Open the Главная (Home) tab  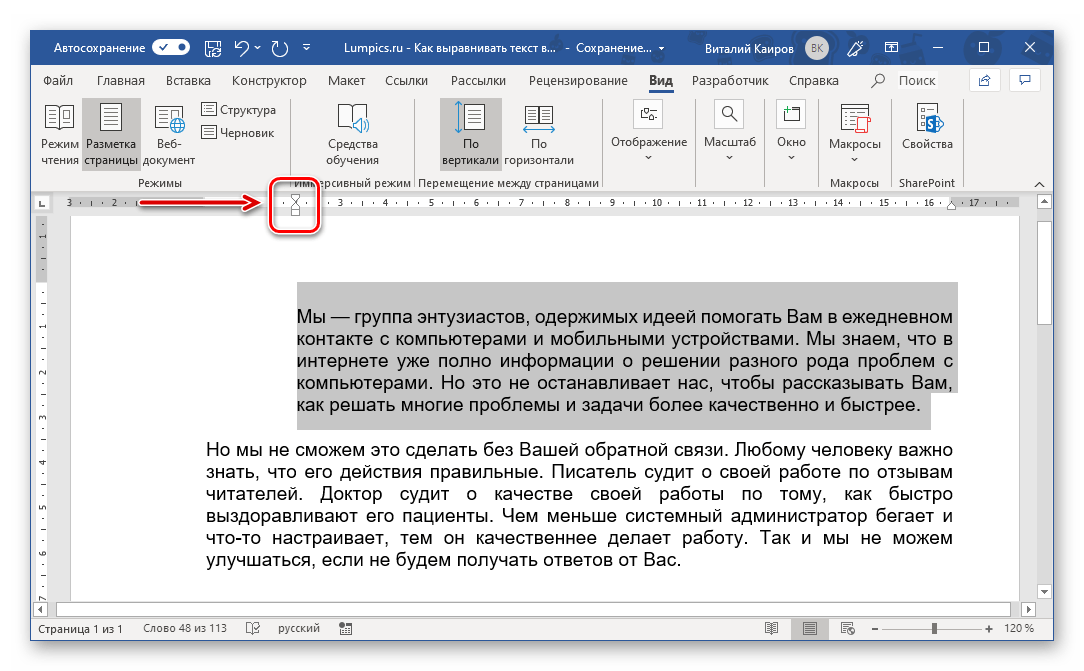coord(120,81)
